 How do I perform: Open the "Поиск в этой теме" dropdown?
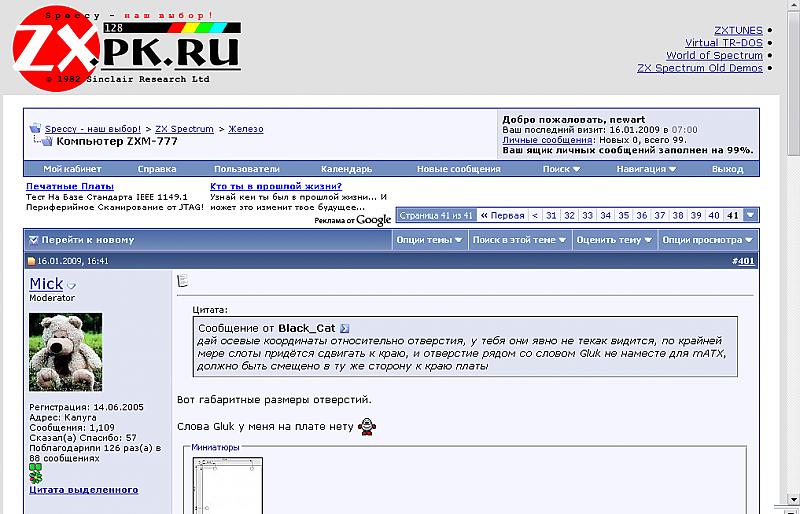tap(519, 240)
